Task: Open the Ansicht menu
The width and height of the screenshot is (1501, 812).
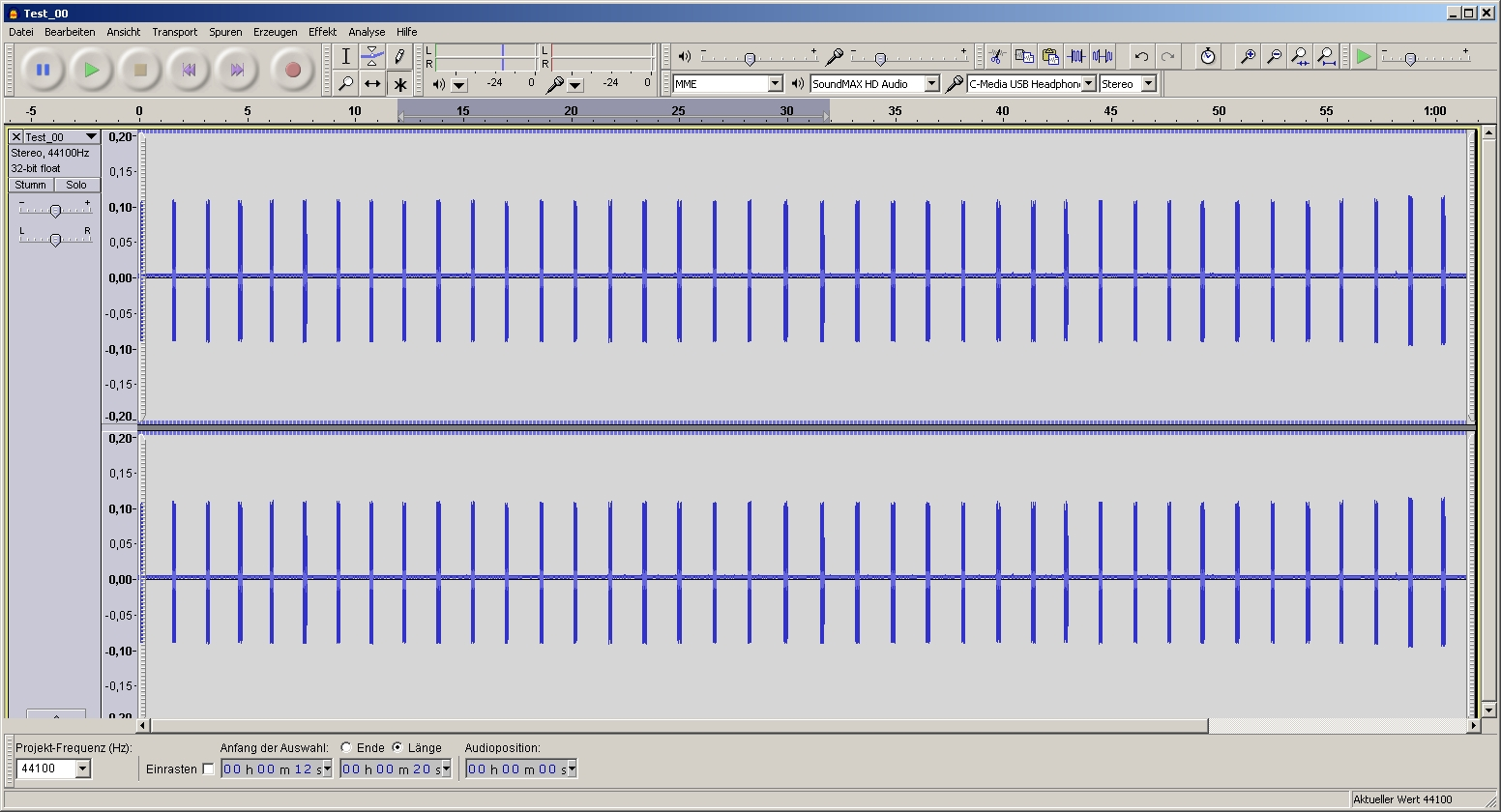Action: point(124,32)
